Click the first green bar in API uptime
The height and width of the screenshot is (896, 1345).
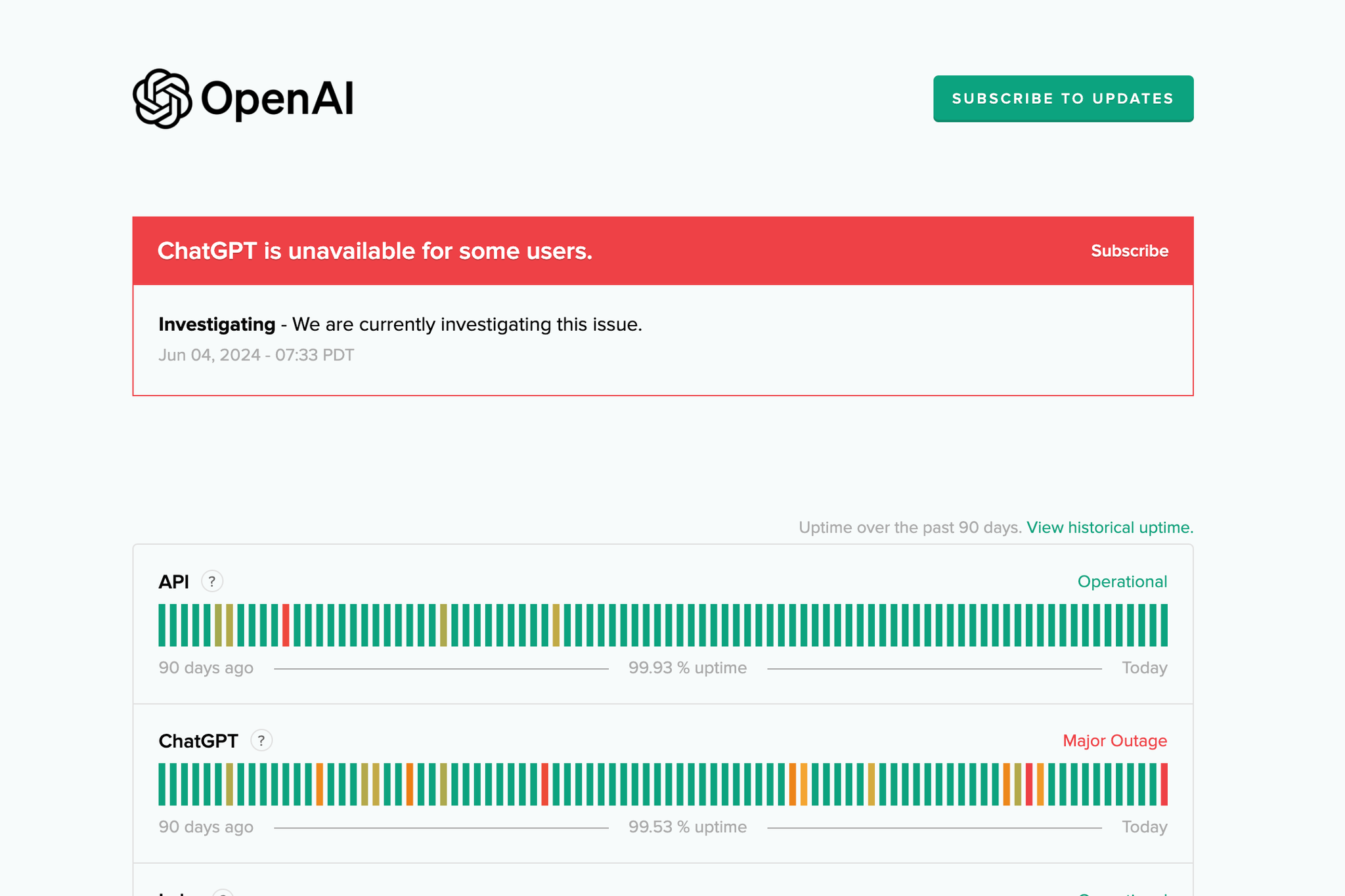tap(162, 626)
